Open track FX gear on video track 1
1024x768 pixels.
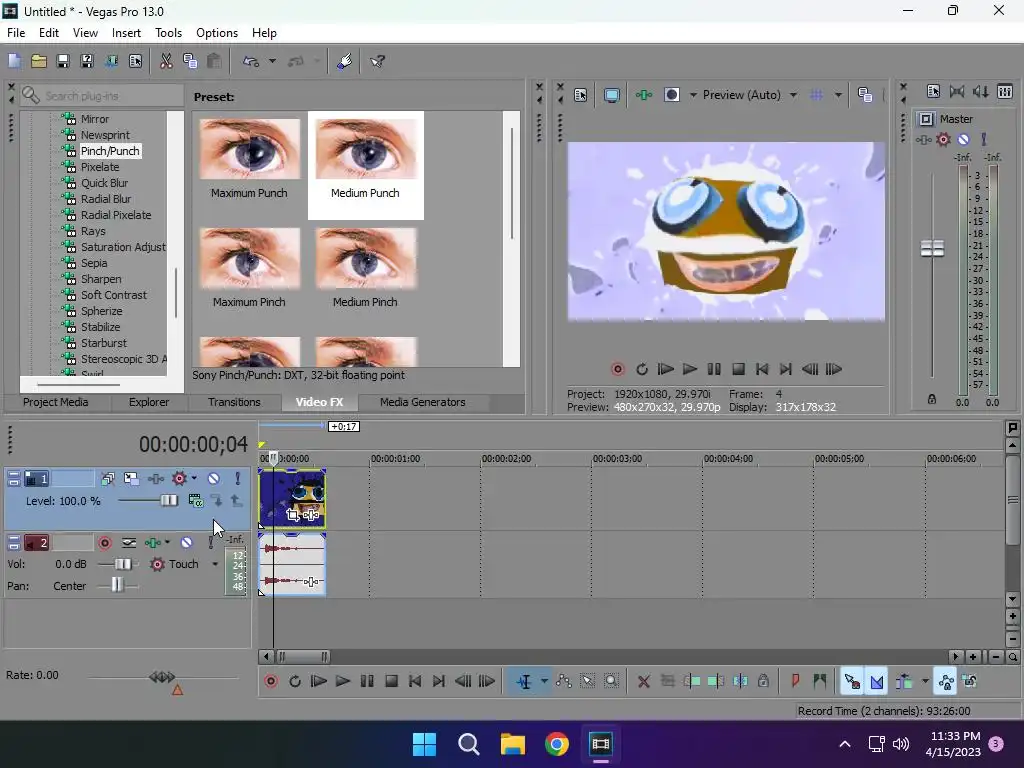tap(179, 479)
